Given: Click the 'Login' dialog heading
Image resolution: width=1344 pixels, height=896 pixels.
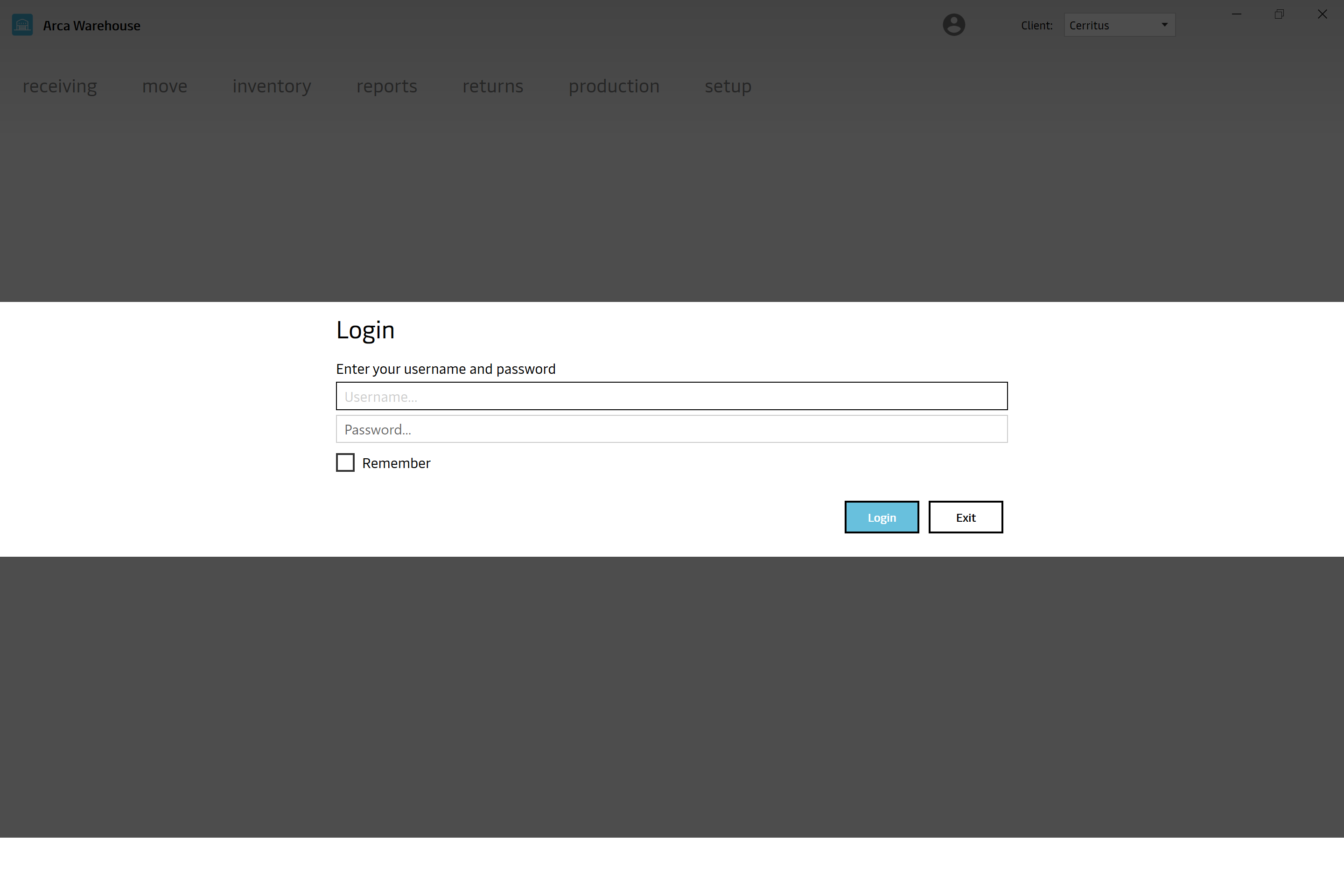Looking at the screenshot, I should click(x=365, y=330).
